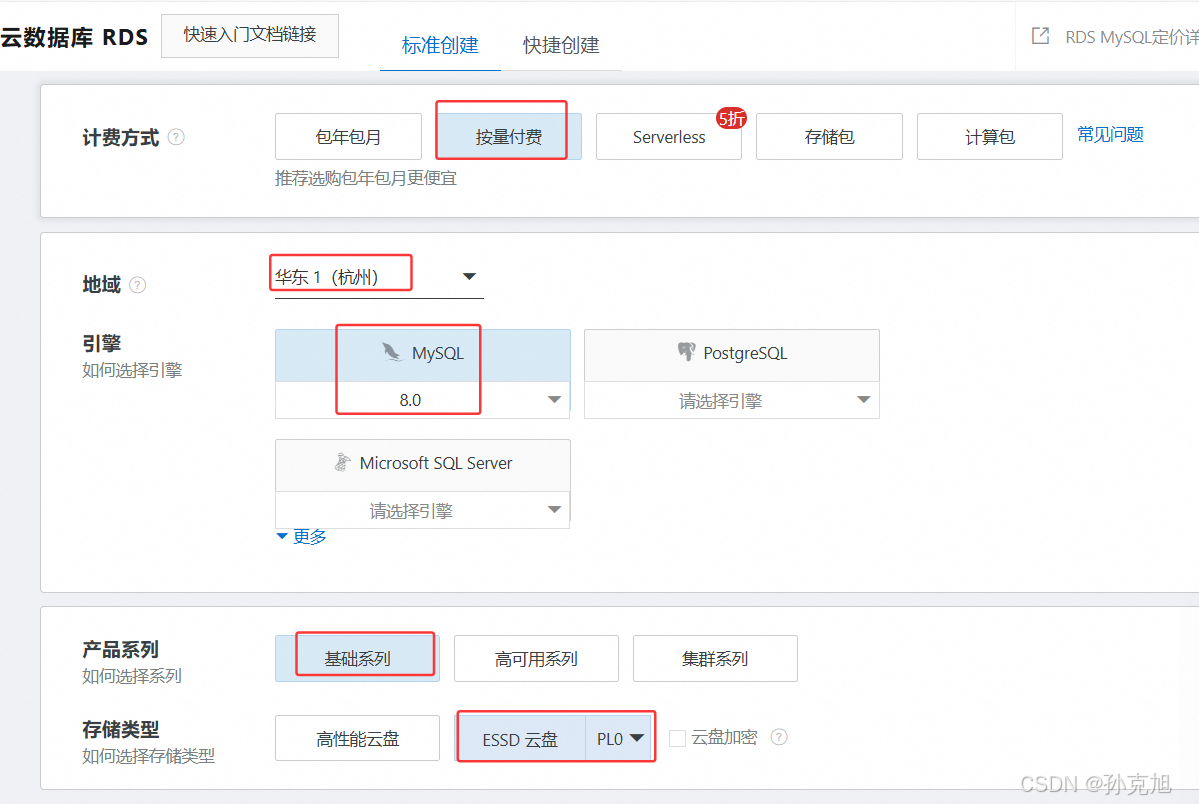Image resolution: width=1199 pixels, height=804 pixels.
Task: Choose 高可用系列 product series
Action: pos(536,658)
